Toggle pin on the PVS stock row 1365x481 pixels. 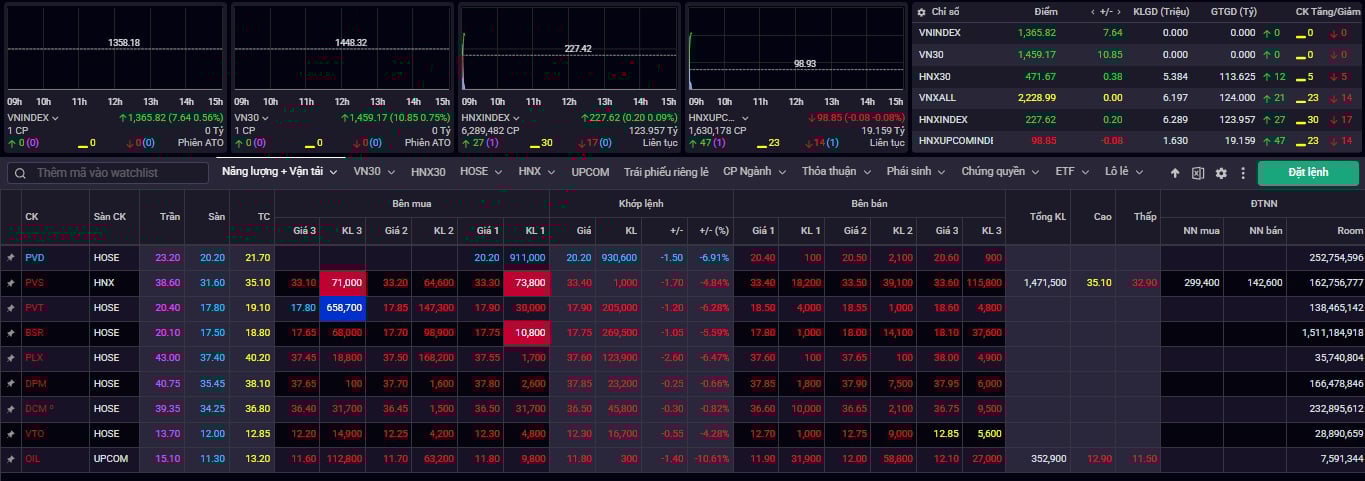coord(11,283)
